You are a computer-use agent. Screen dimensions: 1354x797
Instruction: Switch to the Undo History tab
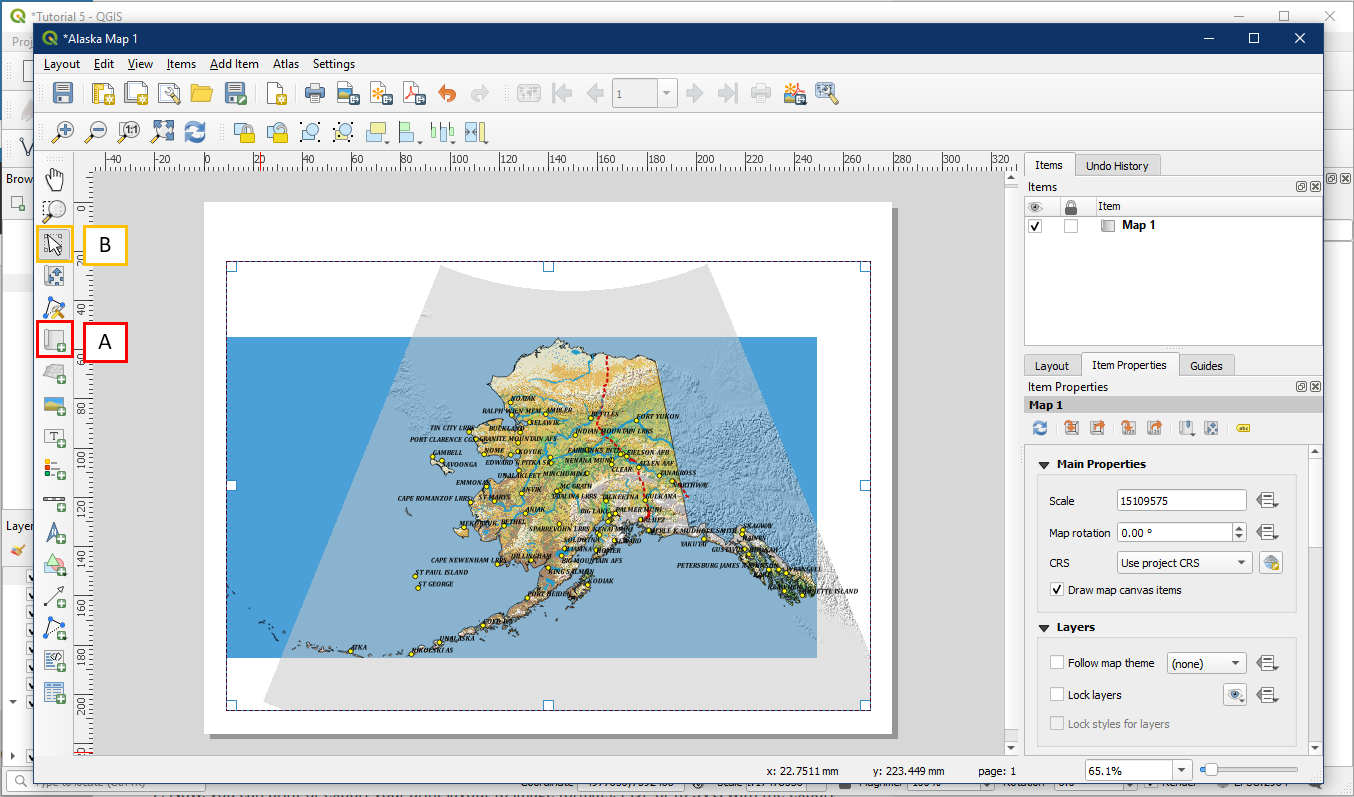click(x=1116, y=166)
